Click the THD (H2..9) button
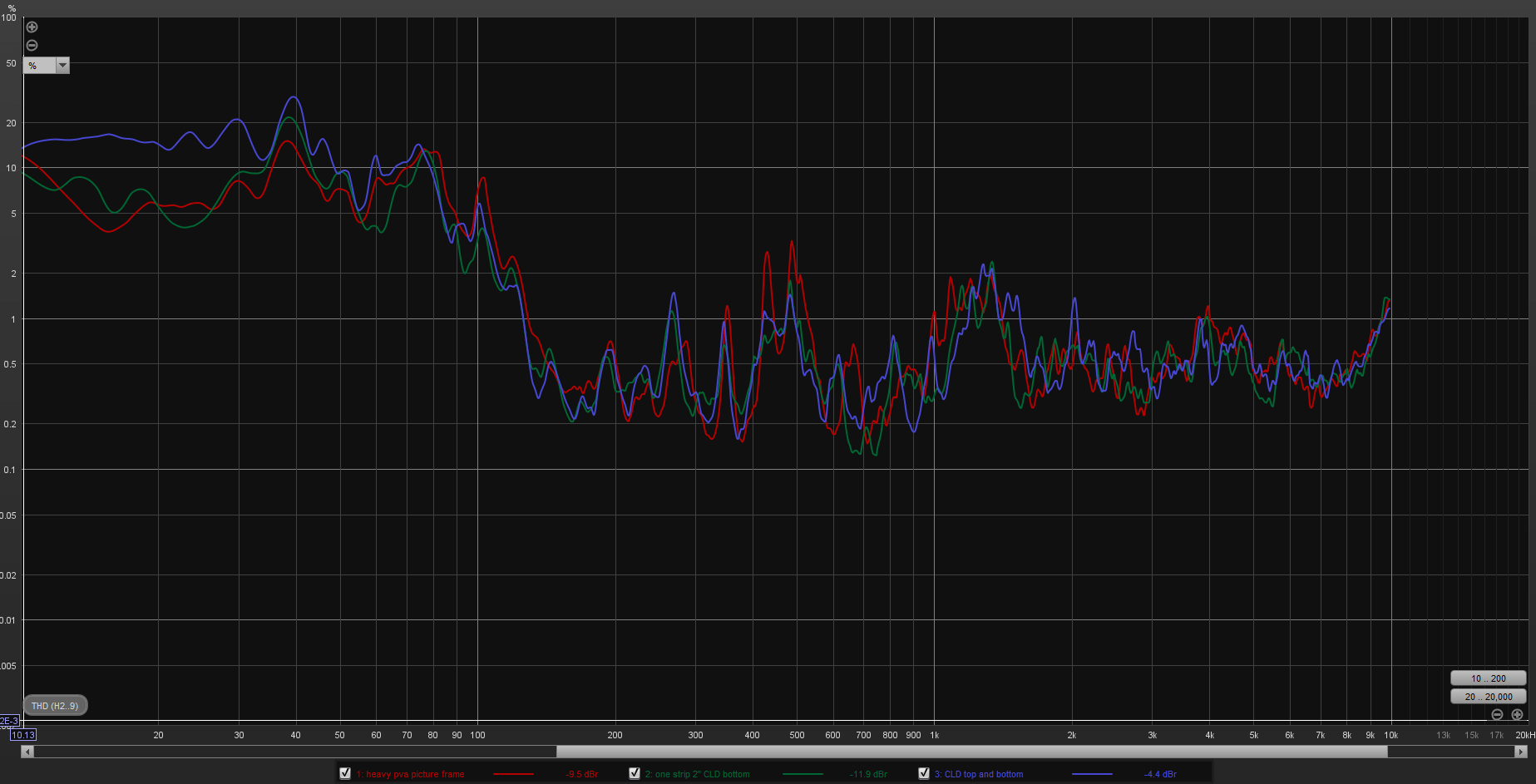Image resolution: width=1536 pixels, height=784 pixels. (x=55, y=706)
